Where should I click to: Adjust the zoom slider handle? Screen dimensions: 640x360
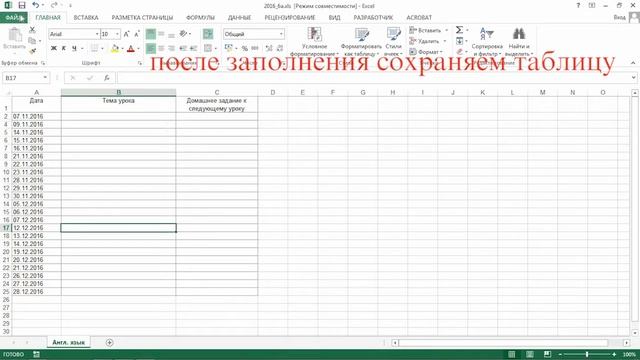[587, 354]
